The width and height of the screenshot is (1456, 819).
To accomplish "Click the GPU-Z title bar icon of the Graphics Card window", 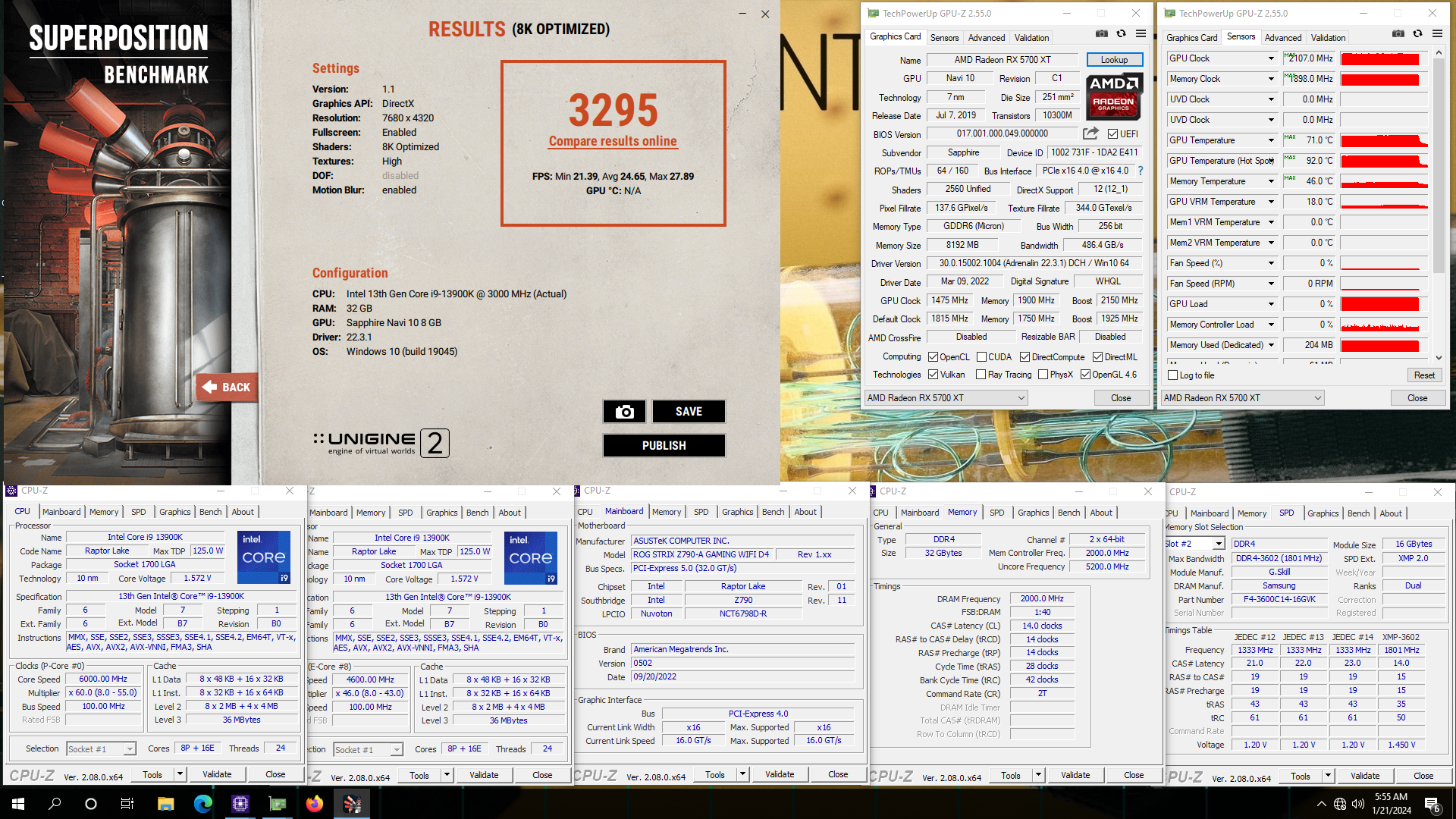I will (x=873, y=14).
